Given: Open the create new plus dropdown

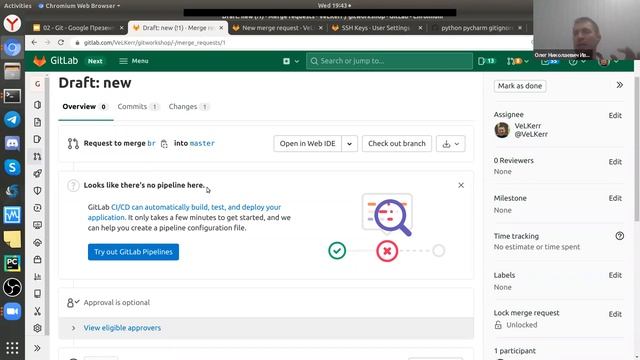Looking at the screenshot, I should (x=291, y=61).
